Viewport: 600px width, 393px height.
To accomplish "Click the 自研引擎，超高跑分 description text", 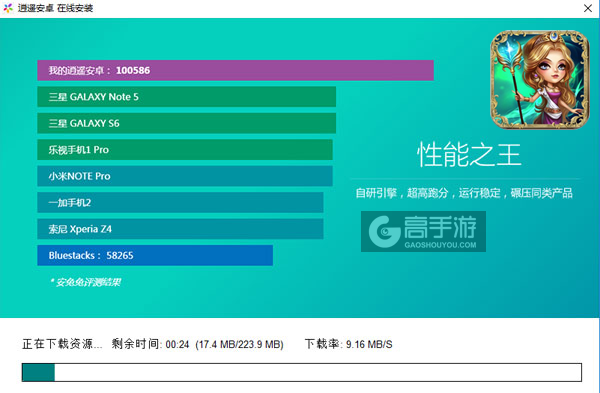I will pos(464,193).
